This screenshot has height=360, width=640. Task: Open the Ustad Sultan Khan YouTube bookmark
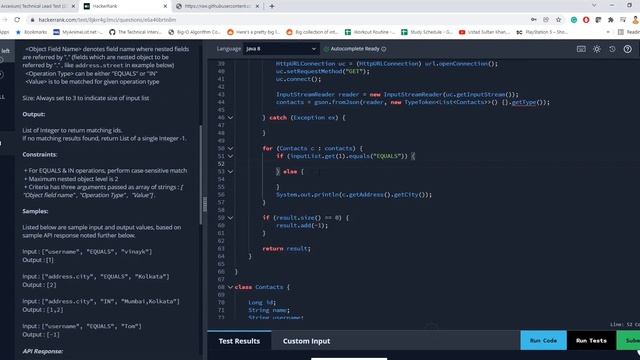[x=484, y=32]
